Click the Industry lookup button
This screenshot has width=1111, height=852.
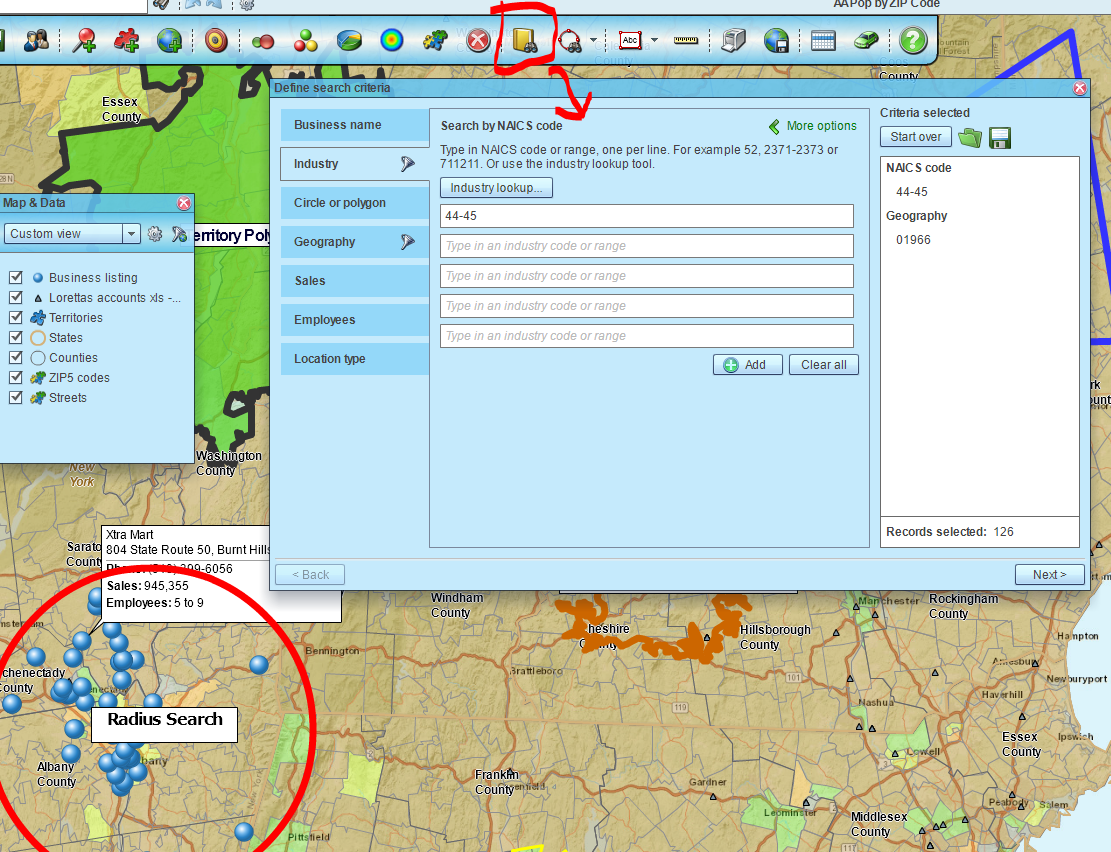[x=496, y=188]
